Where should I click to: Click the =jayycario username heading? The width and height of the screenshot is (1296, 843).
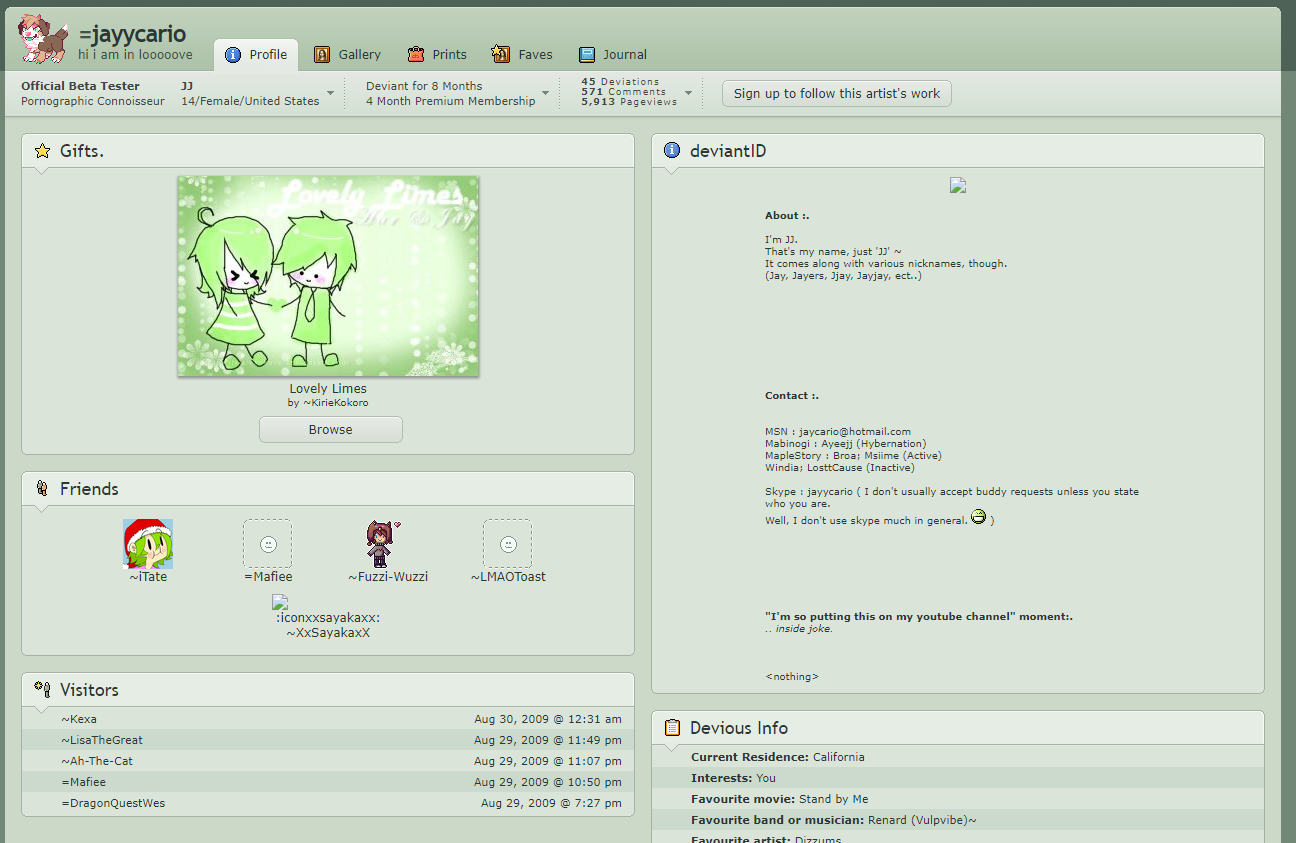pyautogui.click(x=132, y=35)
